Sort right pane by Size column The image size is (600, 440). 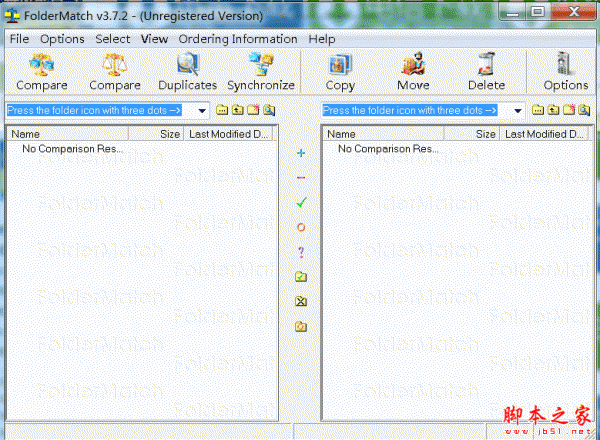click(x=472, y=134)
